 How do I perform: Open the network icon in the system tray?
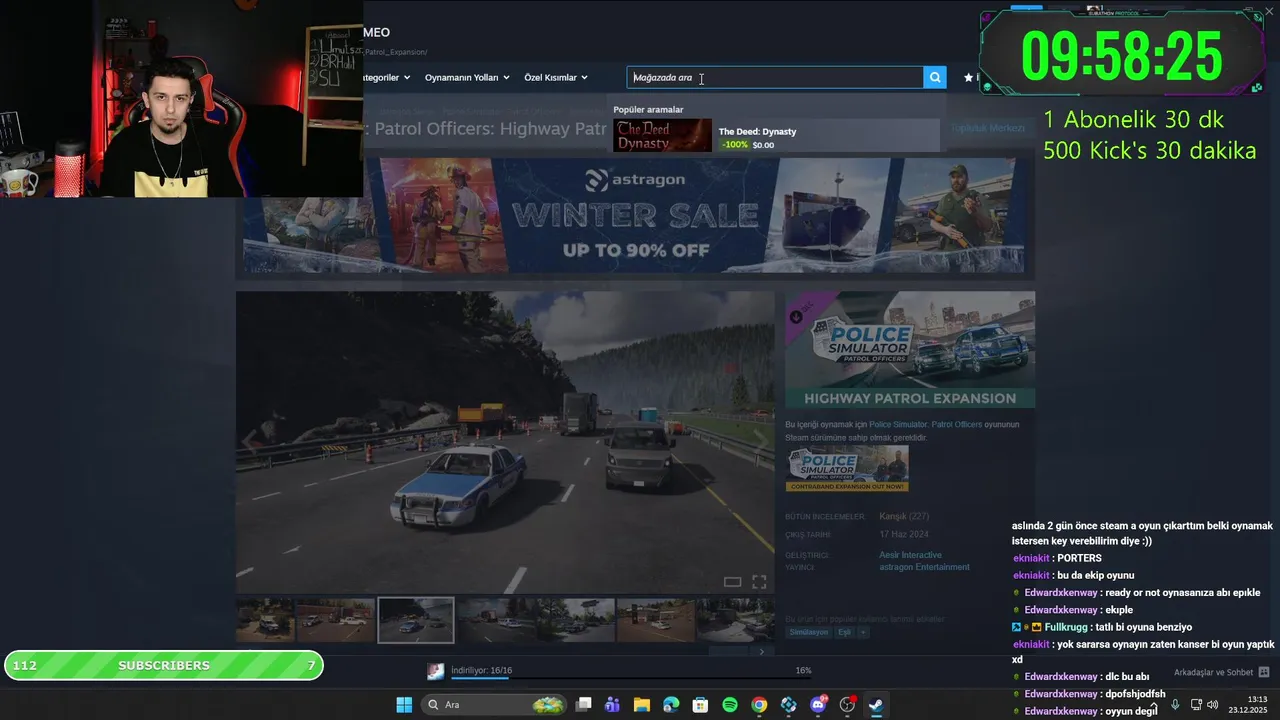pyautogui.click(x=1196, y=705)
